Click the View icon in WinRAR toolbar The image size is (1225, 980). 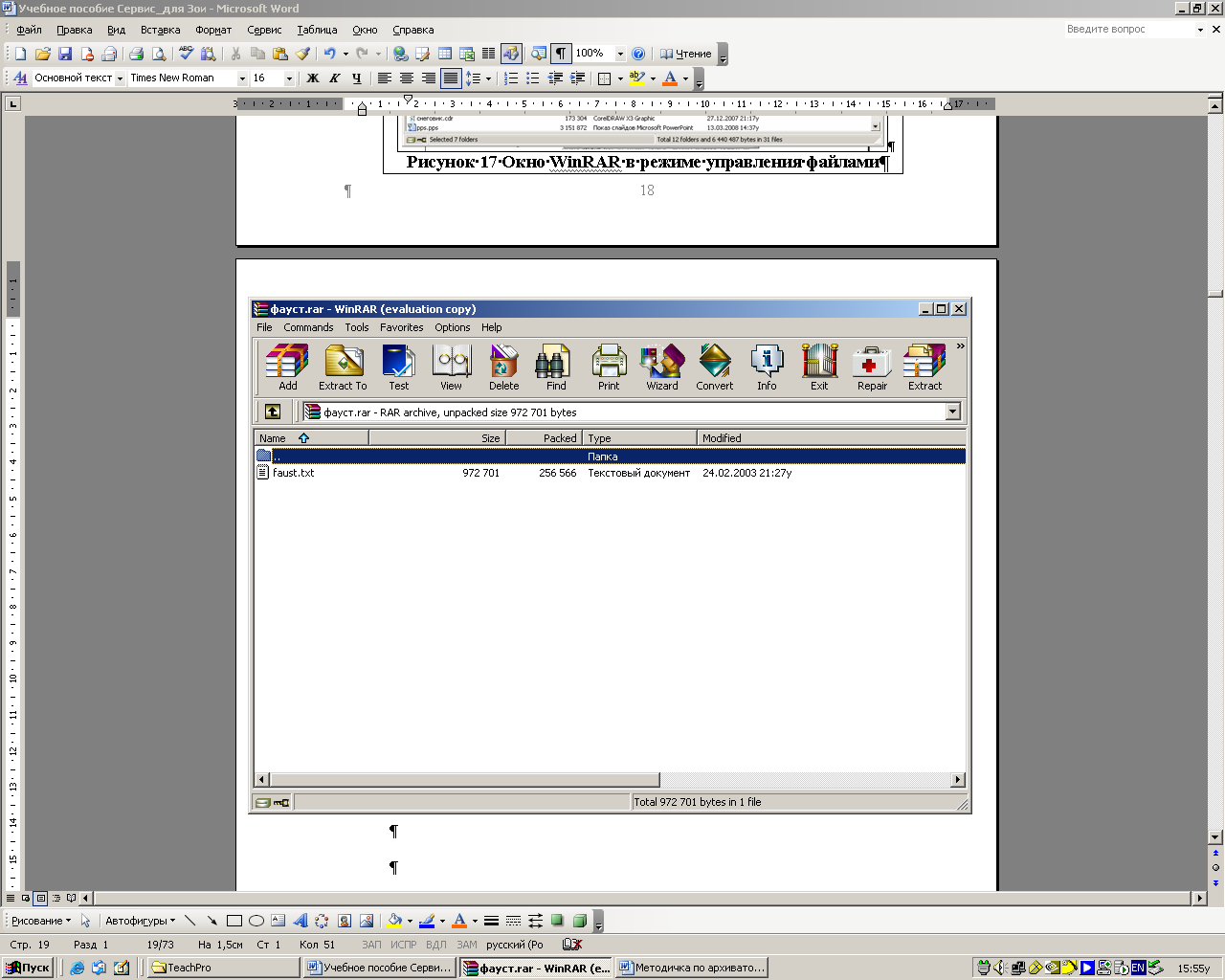click(x=451, y=367)
